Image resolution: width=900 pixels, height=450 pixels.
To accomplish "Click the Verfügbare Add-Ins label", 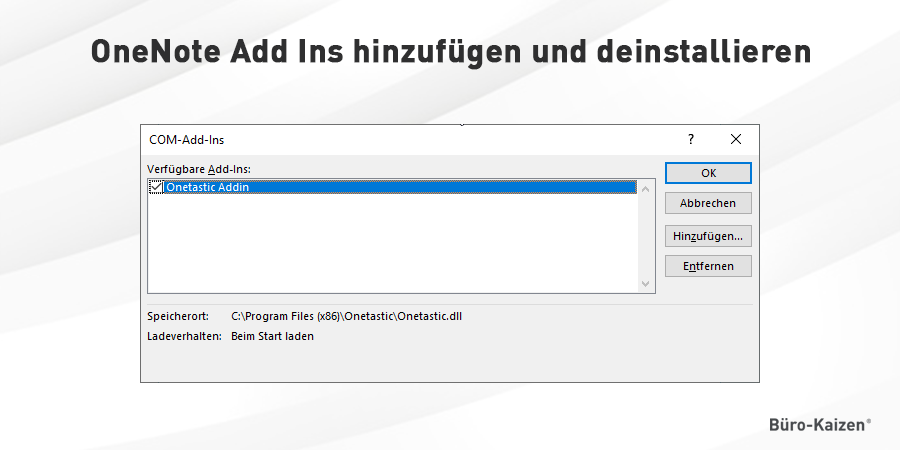I will 199,169.
